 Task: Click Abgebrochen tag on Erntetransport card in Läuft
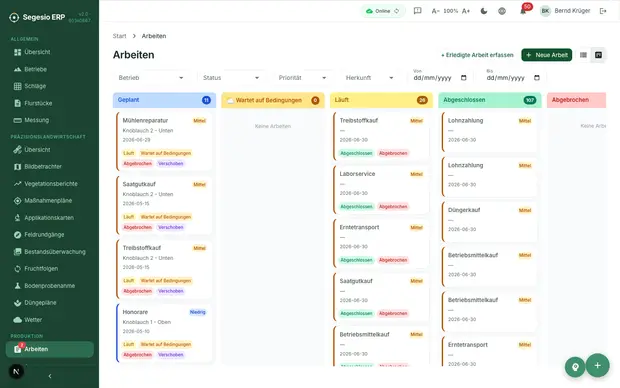pos(393,260)
